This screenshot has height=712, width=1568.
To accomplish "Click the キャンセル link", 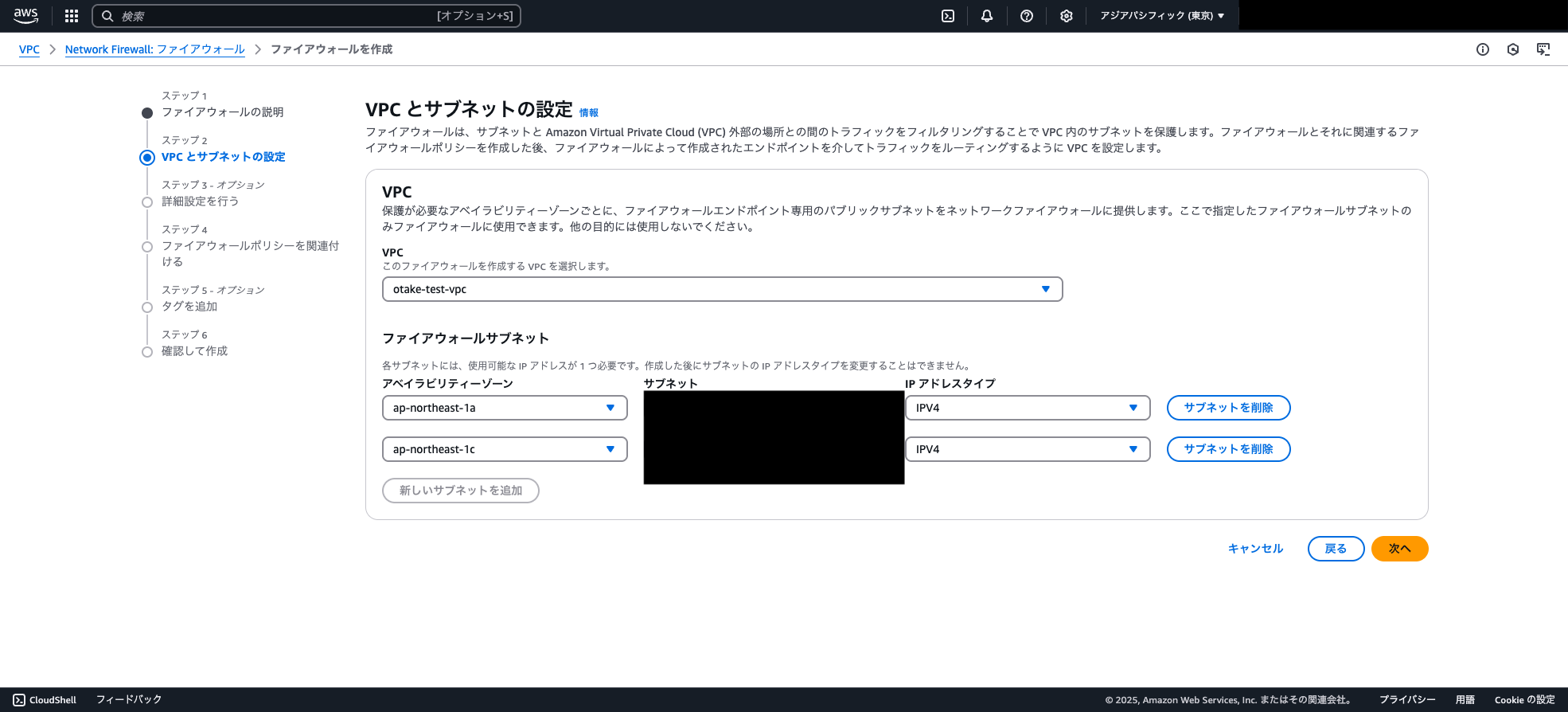I will [x=1255, y=549].
